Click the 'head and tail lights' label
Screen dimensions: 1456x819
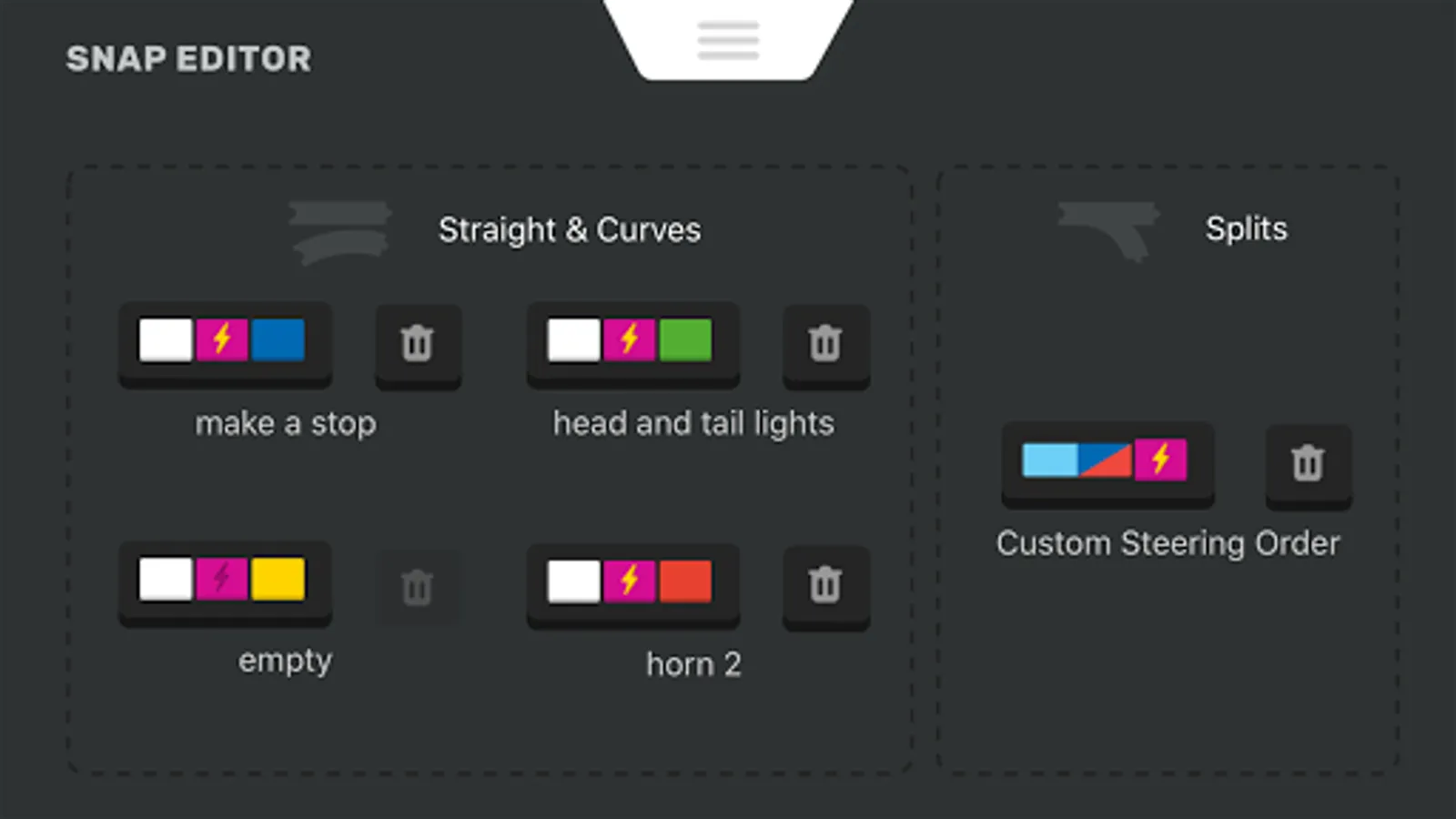tap(693, 423)
